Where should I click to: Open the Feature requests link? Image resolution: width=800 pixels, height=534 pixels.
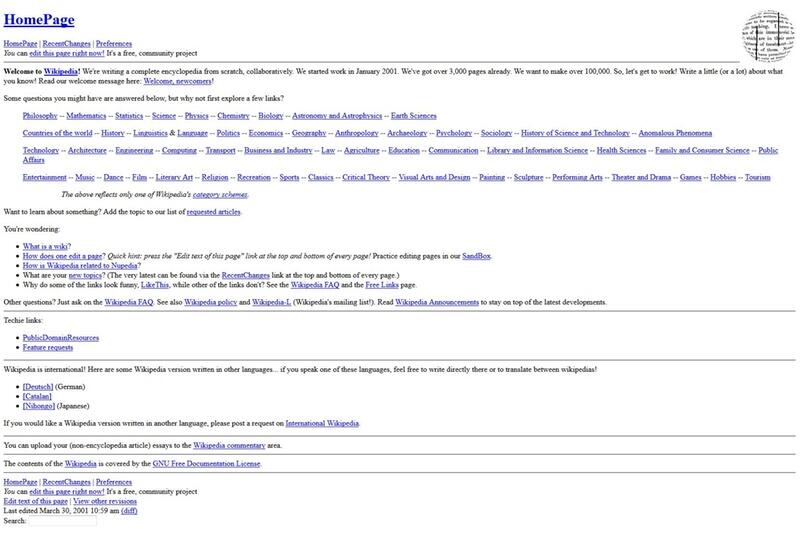pos(47,348)
